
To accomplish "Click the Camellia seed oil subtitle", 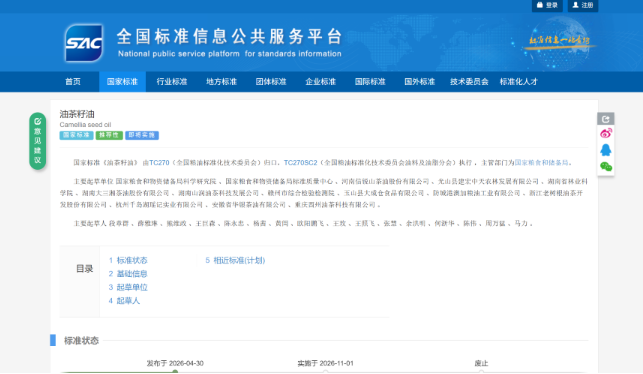I will 85,125.
